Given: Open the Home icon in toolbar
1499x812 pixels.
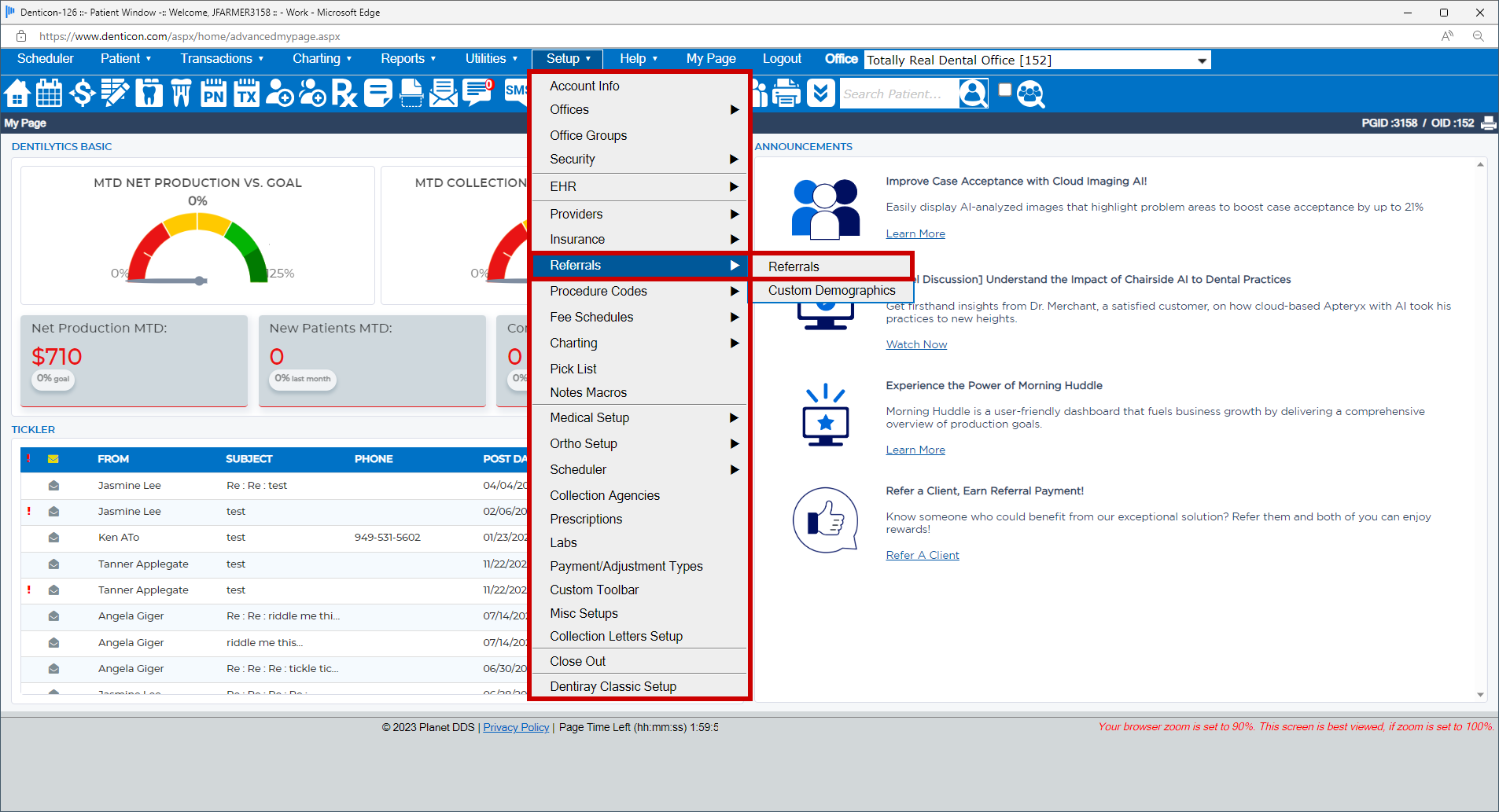Looking at the screenshot, I should pos(17,93).
